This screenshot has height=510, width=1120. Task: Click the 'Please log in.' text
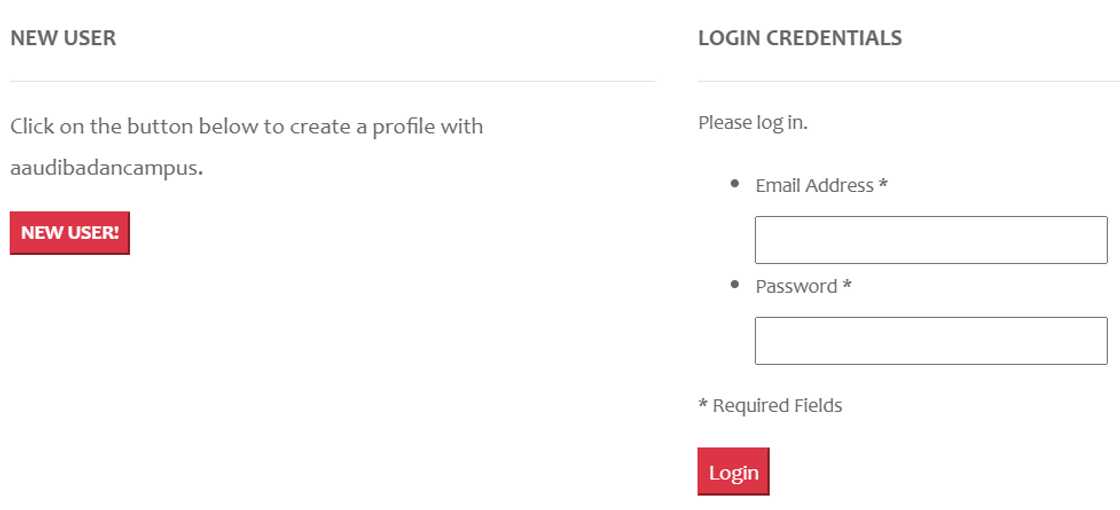tap(752, 123)
